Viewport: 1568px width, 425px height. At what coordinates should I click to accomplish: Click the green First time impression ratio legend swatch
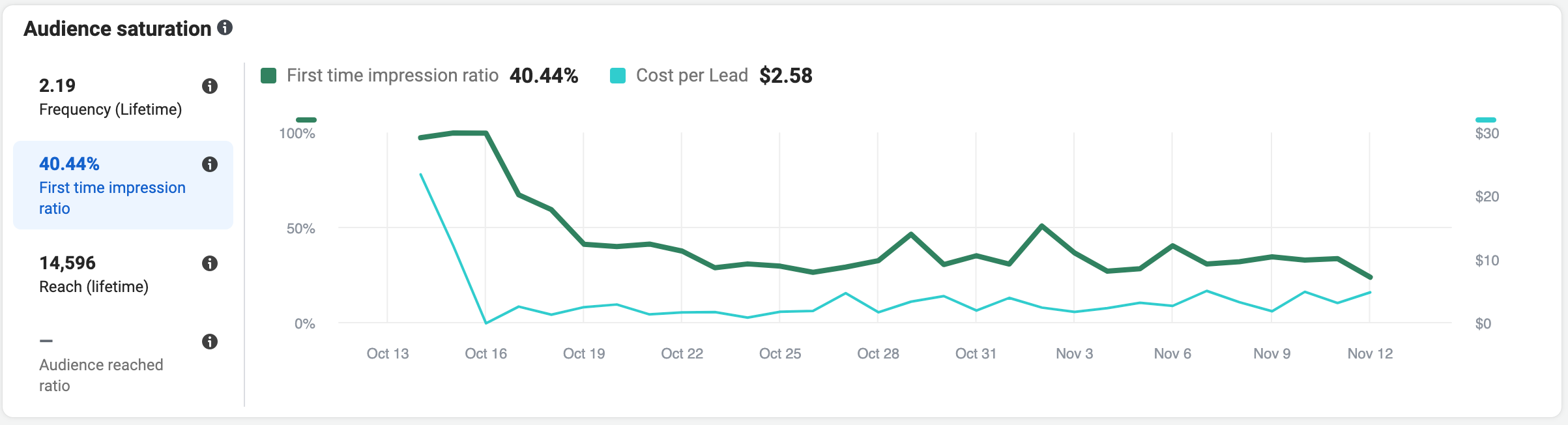pos(269,76)
